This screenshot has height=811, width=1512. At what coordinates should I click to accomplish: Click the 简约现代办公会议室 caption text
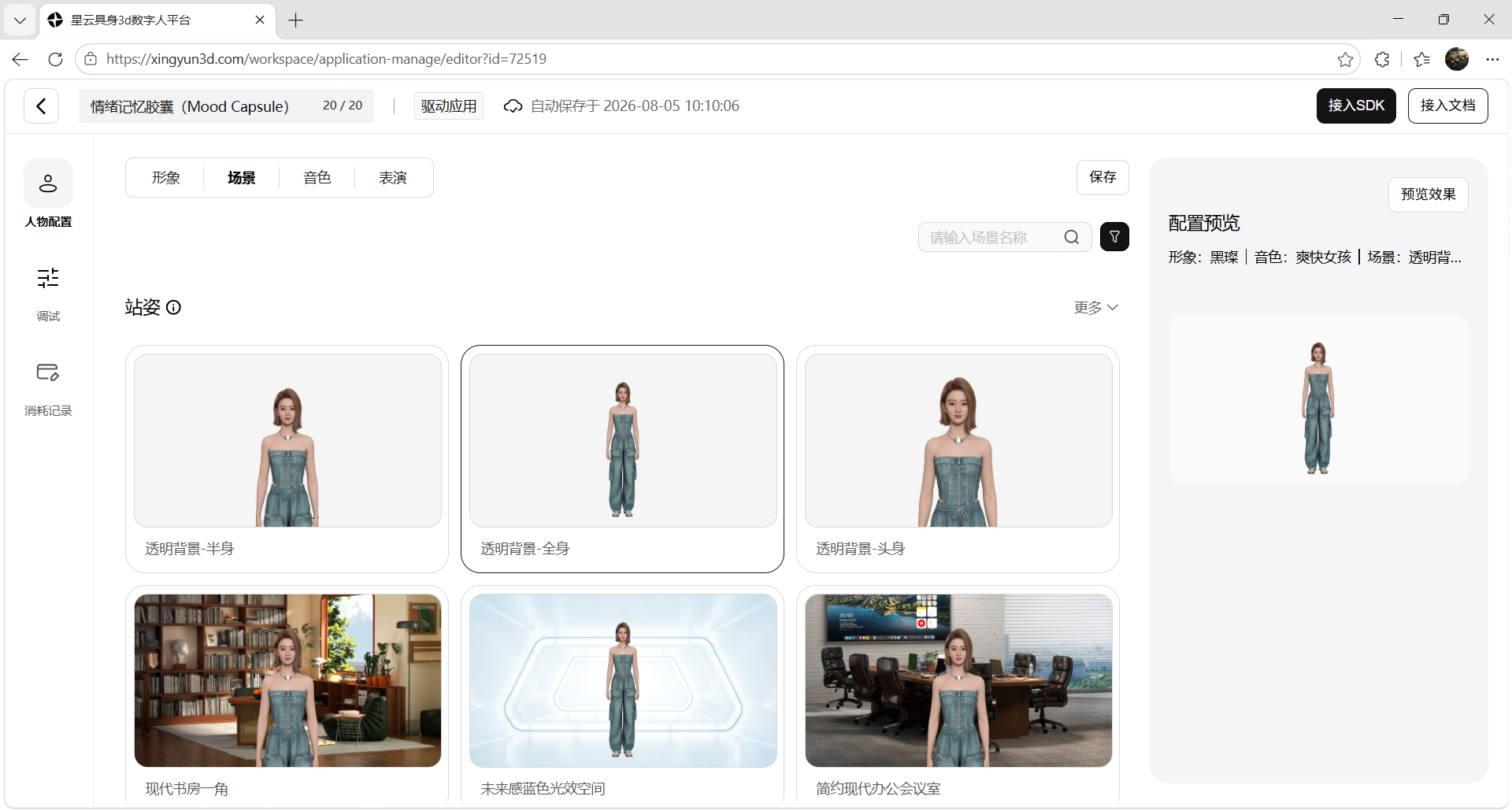tap(878, 789)
